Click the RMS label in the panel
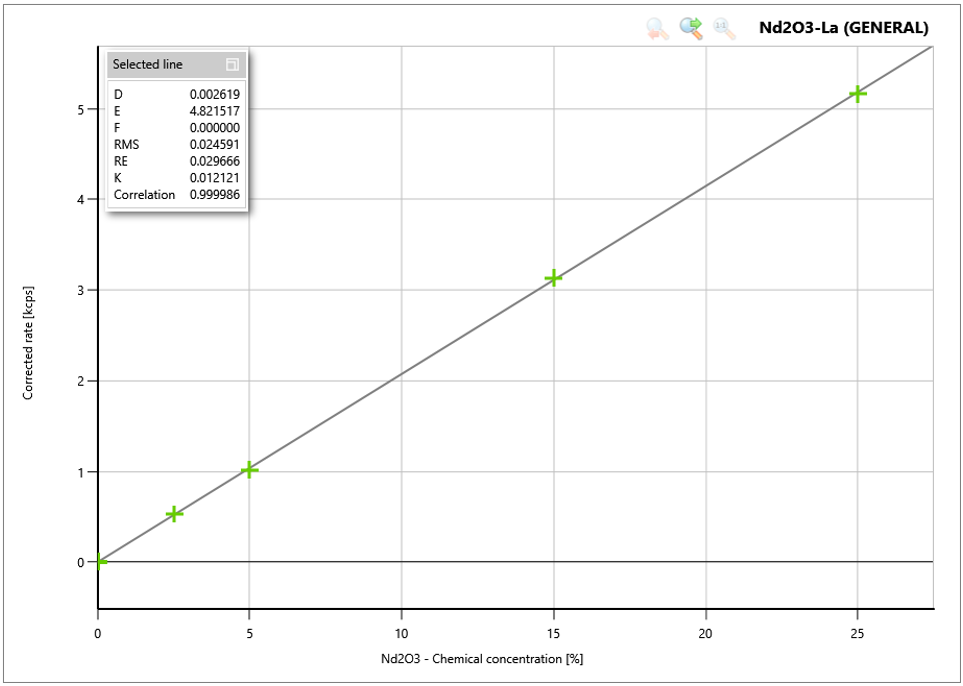The height and width of the screenshot is (686, 963). [x=127, y=144]
